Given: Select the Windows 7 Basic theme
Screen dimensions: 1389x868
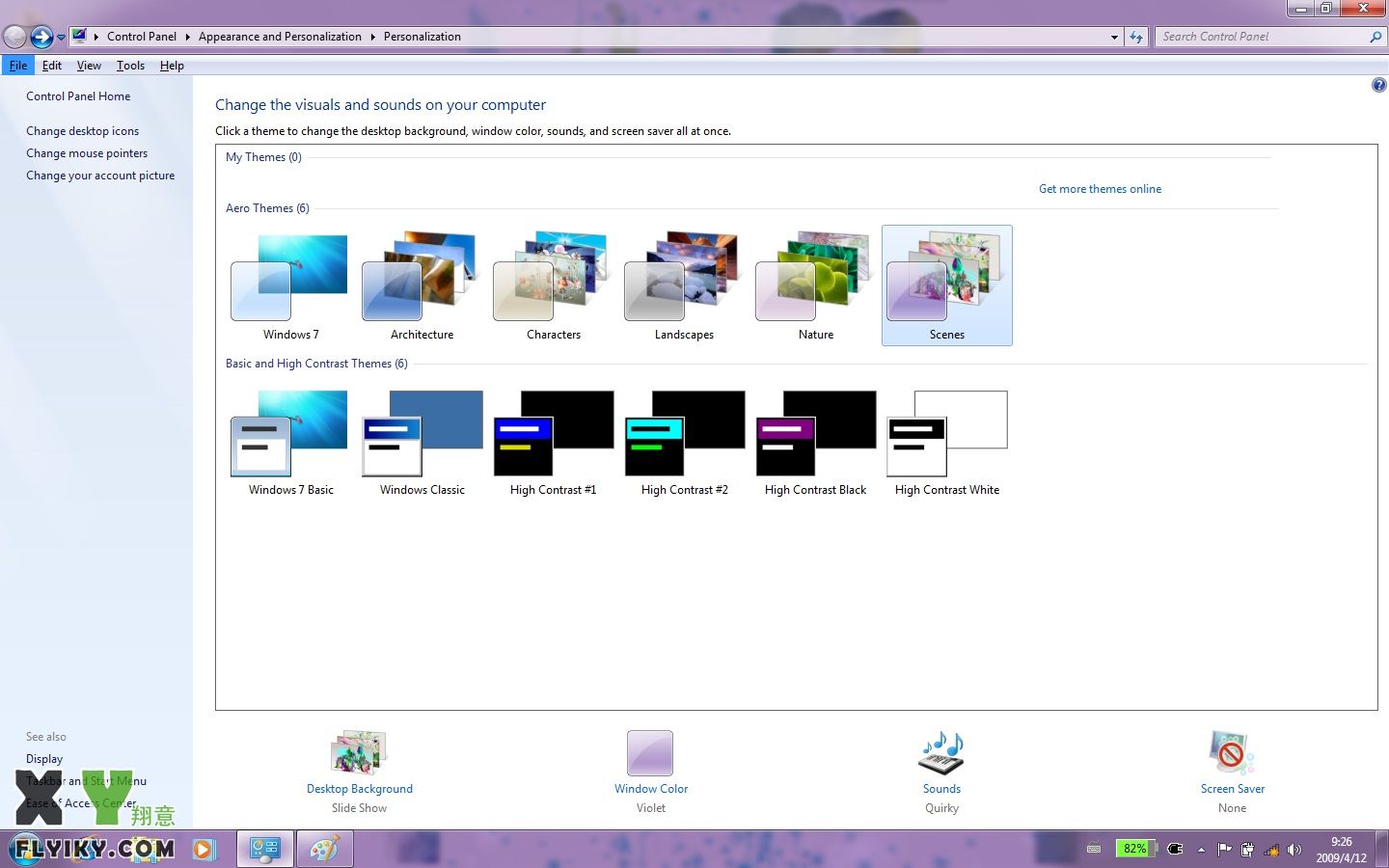Looking at the screenshot, I should tap(290, 442).
